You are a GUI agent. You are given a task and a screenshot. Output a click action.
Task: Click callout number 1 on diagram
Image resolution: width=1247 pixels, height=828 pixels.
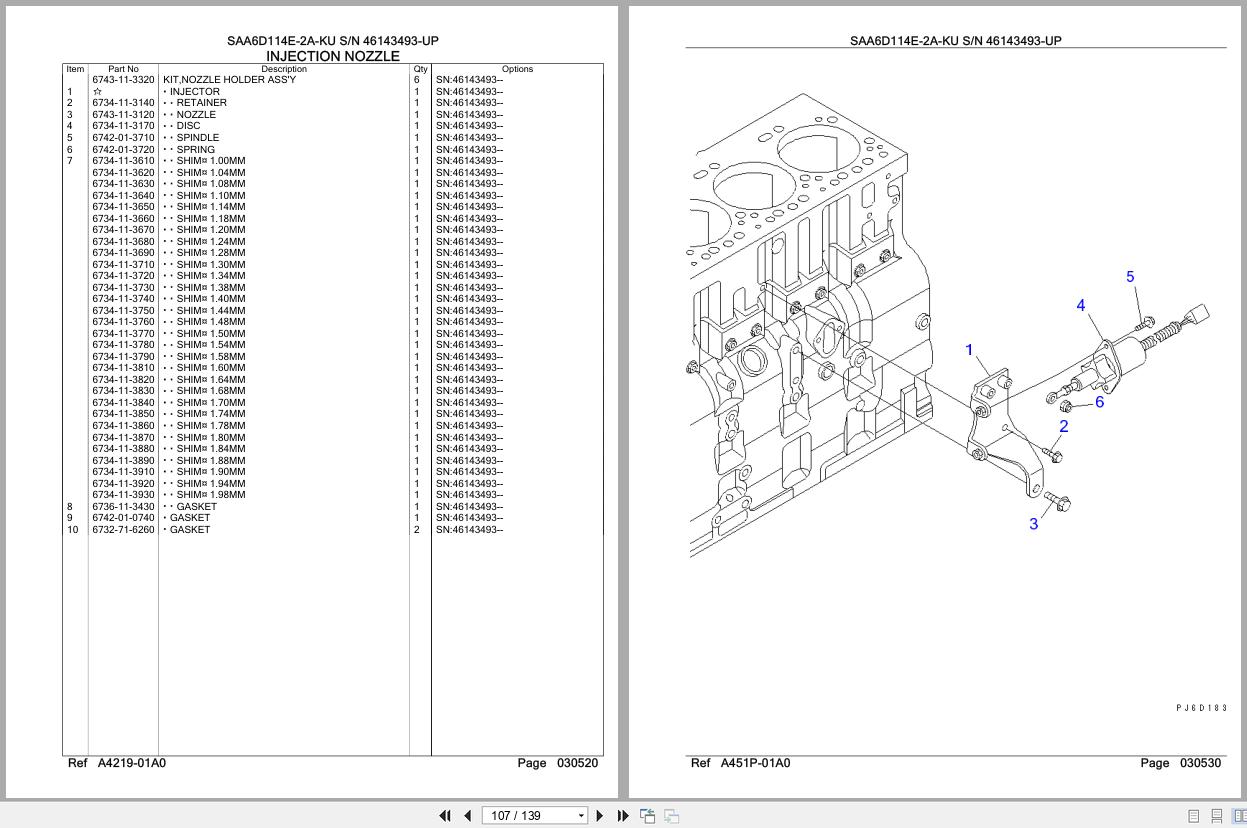[x=969, y=350]
